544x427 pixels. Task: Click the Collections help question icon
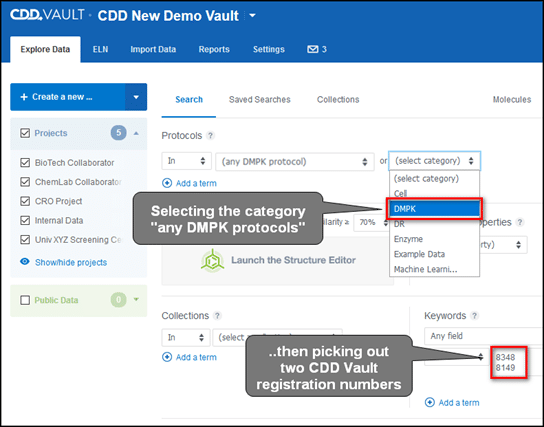[x=217, y=316]
